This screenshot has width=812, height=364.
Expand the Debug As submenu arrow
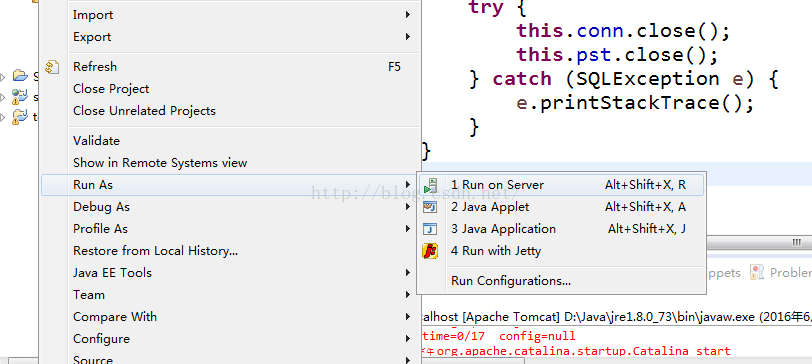pyautogui.click(x=408, y=207)
